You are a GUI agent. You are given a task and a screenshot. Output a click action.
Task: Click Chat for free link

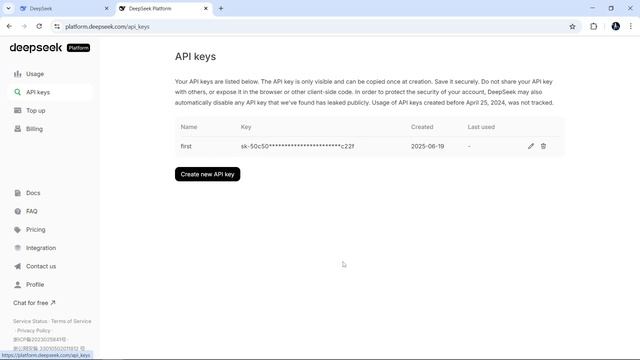[34, 303]
